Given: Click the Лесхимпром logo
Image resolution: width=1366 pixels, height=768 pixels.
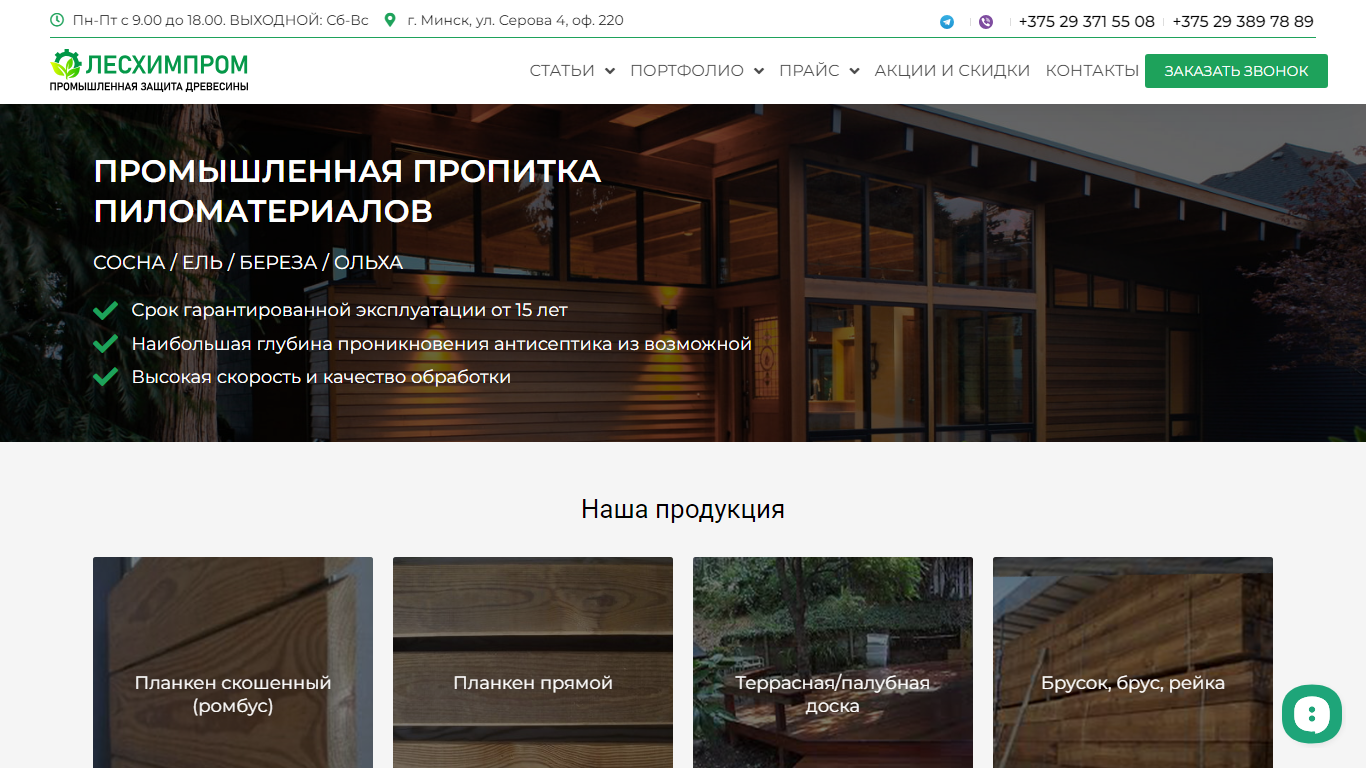Looking at the screenshot, I should (x=149, y=70).
